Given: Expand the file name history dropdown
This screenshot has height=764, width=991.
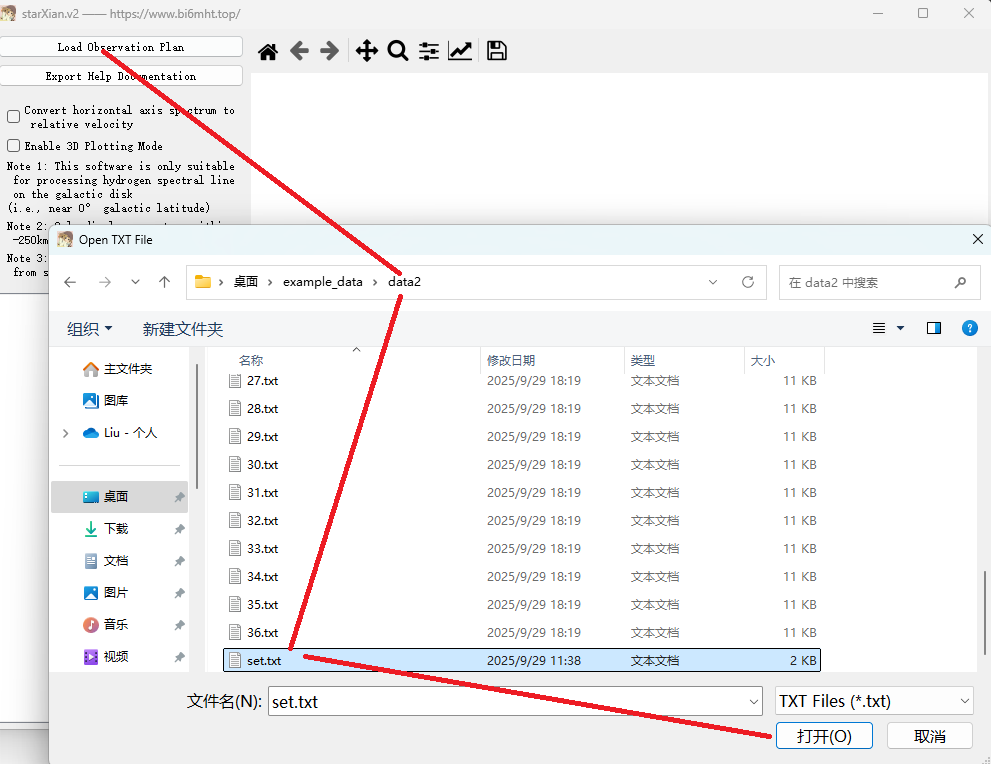Looking at the screenshot, I should pyautogui.click(x=752, y=702).
